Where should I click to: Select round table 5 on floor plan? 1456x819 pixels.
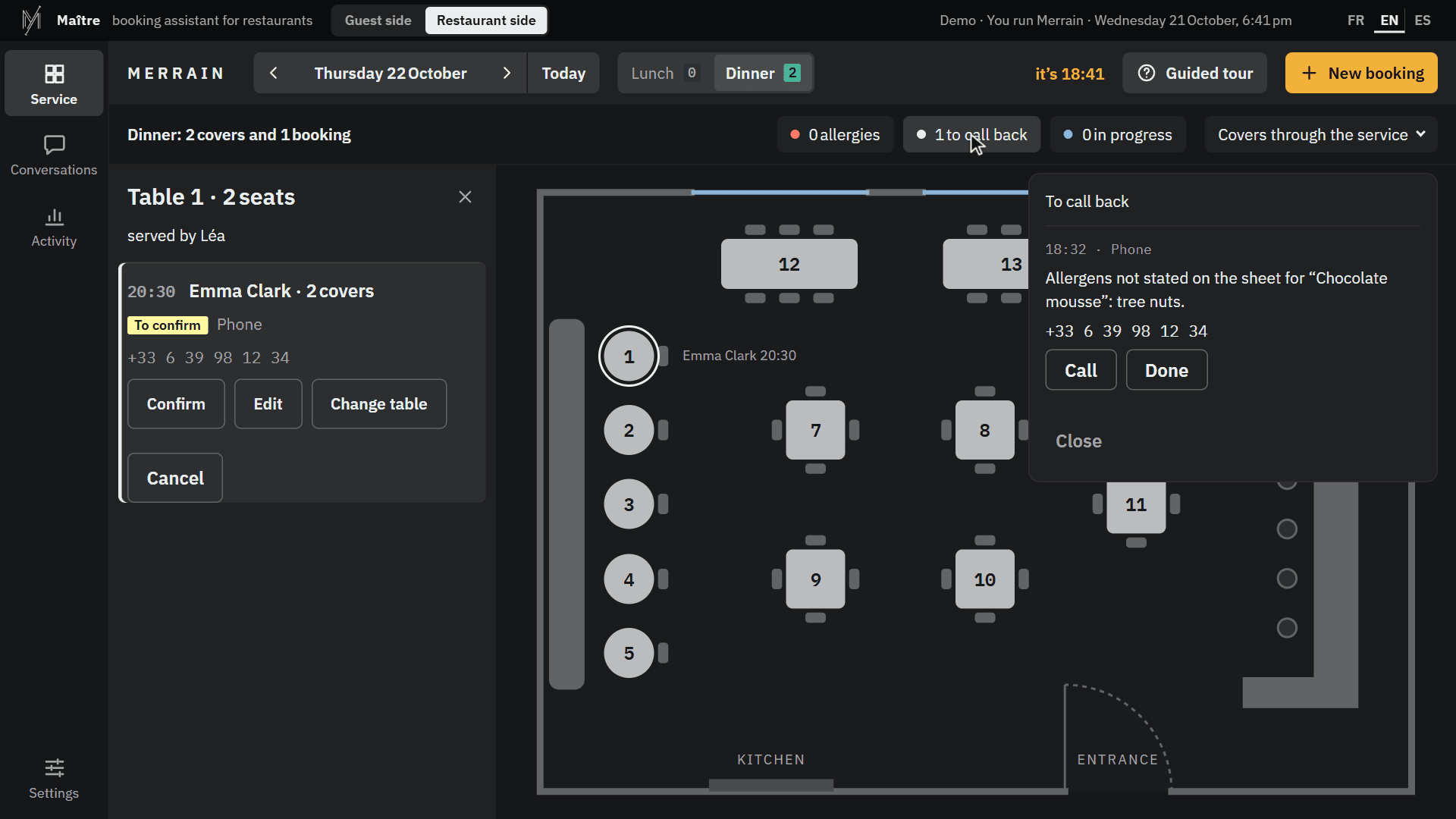pos(629,653)
